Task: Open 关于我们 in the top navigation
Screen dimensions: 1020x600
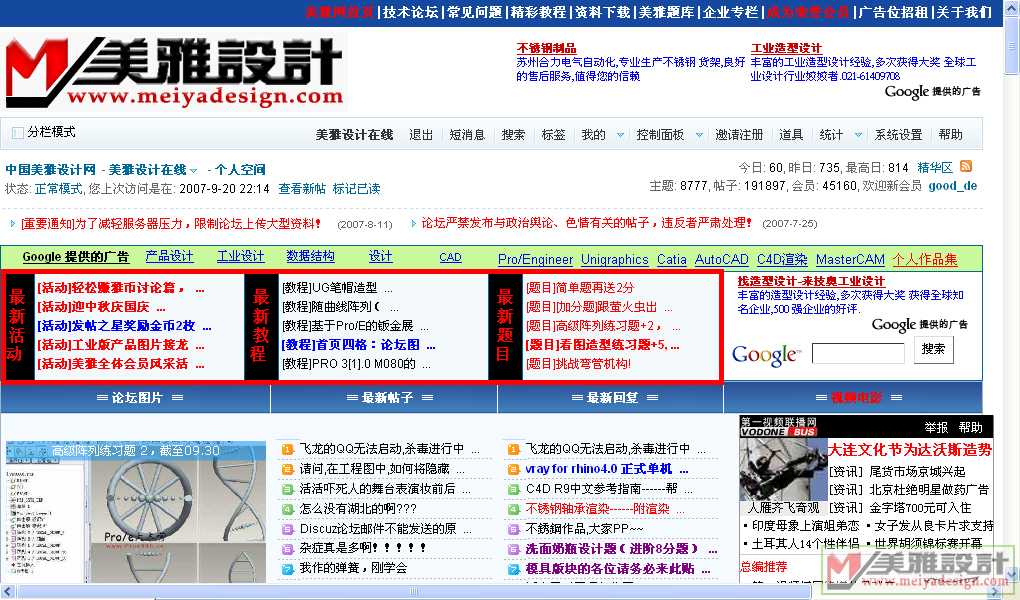Action: (964, 12)
